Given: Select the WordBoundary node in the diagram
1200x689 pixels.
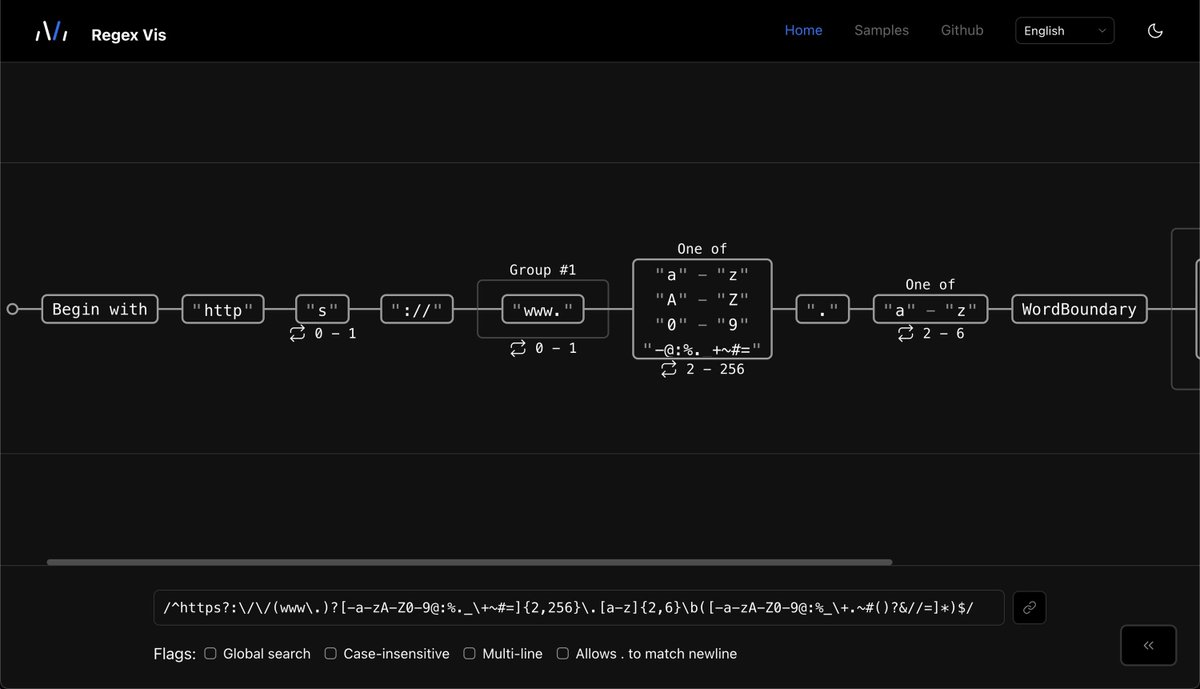Looking at the screenshot, I should [x=1079, y=309].
